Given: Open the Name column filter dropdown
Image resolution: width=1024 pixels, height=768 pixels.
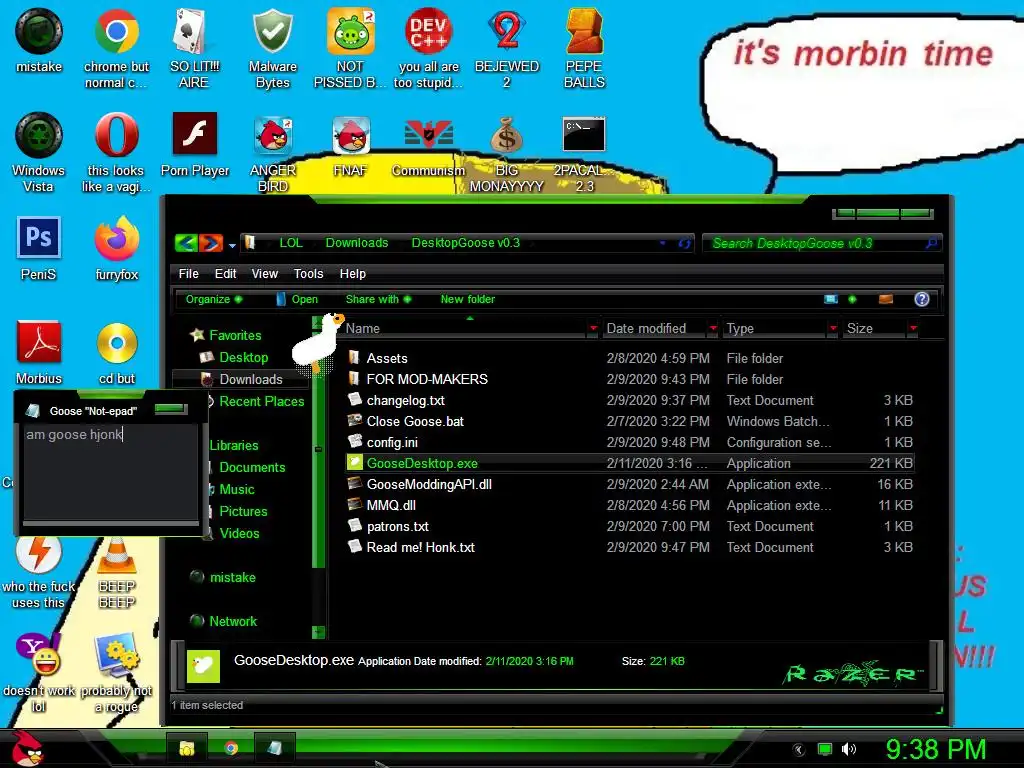Looking at the screenshot, I should (593, 328).
